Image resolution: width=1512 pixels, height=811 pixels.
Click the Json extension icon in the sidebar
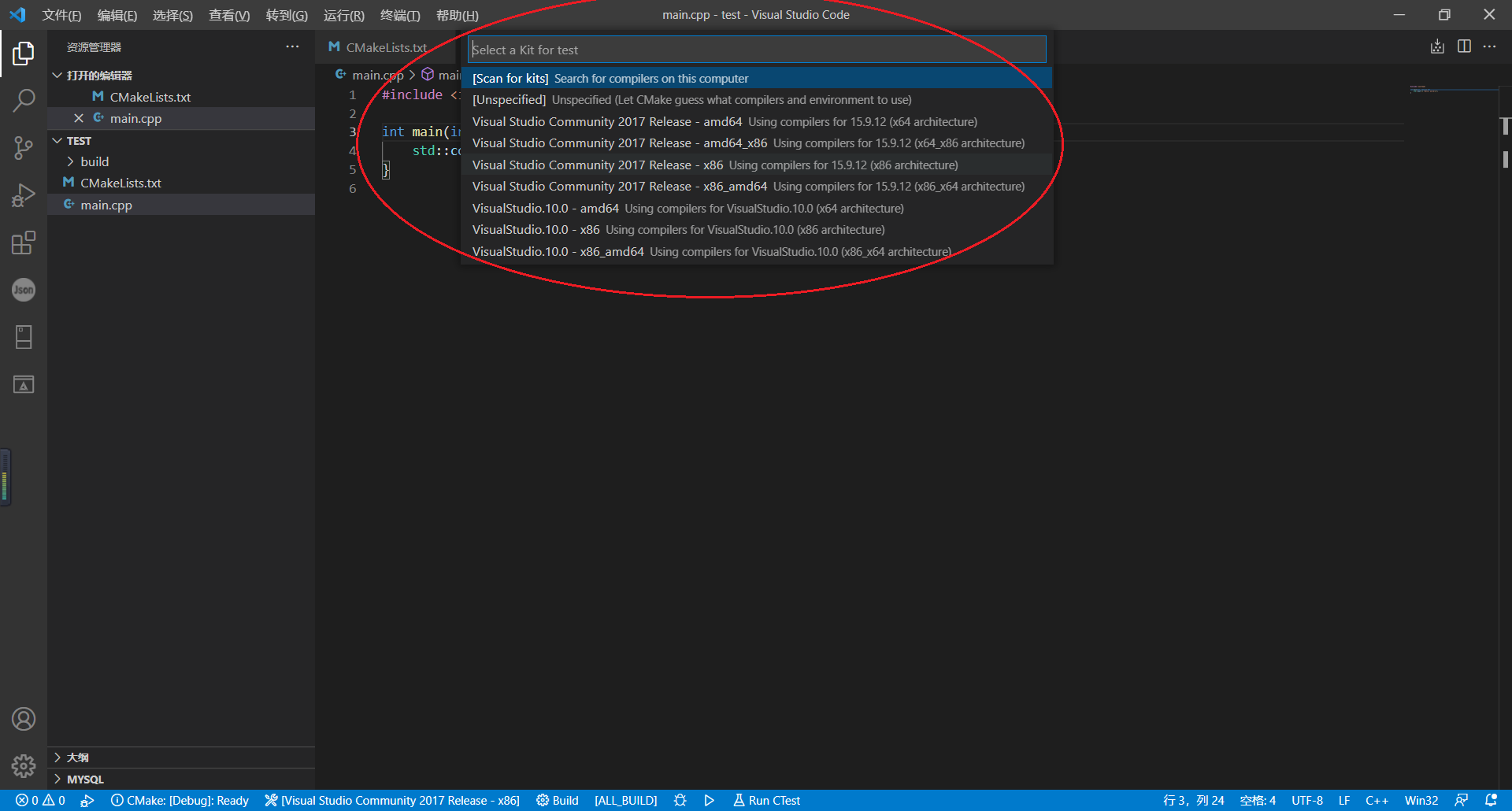point(24,290)
